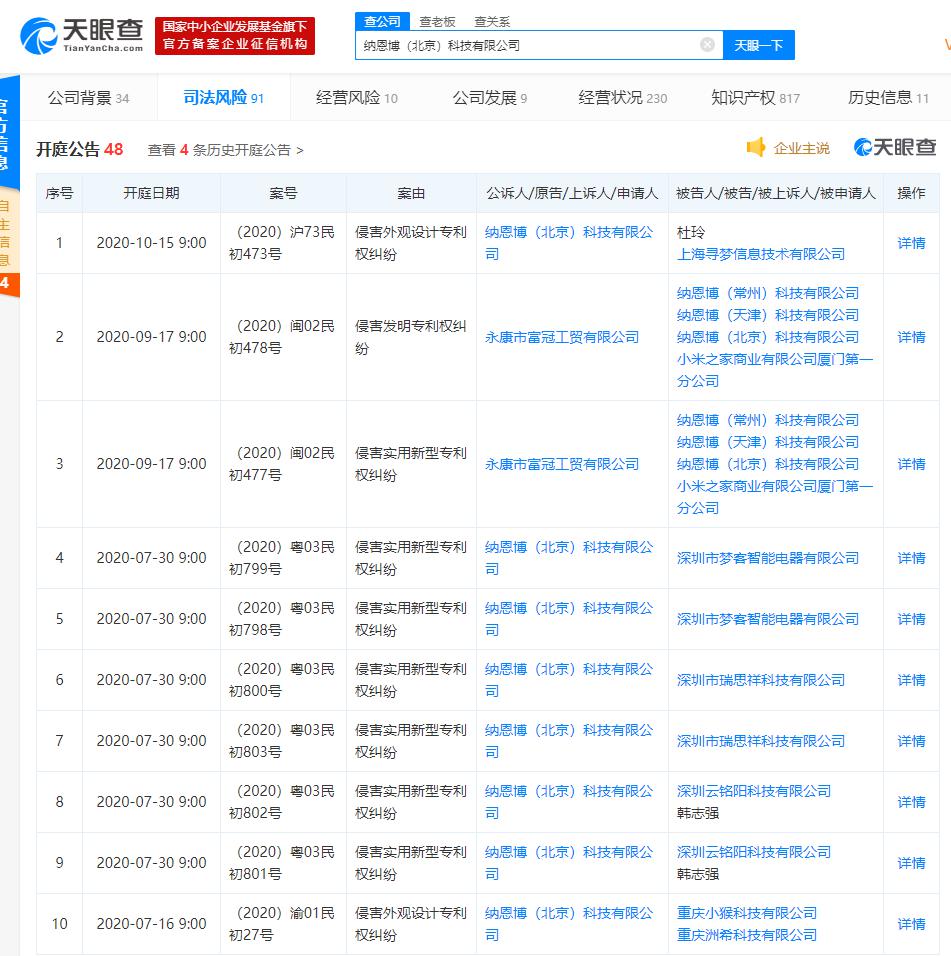Image resolution: width=951 pixels, height=956 pixels.
Task: Open 重庆洲希科技有限公司 defendant link
Action: click(x=747, y=935)
